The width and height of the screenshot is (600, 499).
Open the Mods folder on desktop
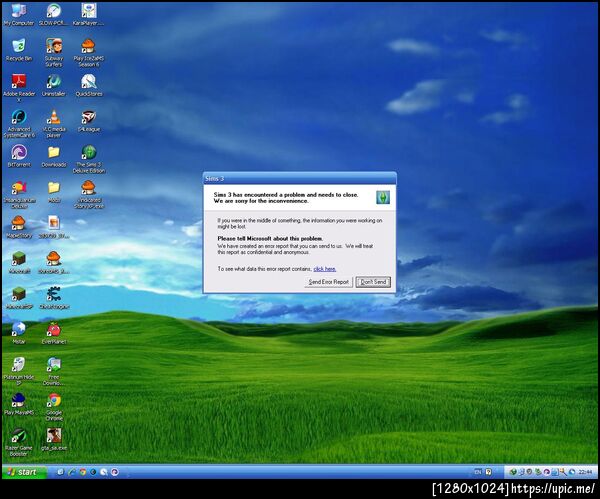54,192
